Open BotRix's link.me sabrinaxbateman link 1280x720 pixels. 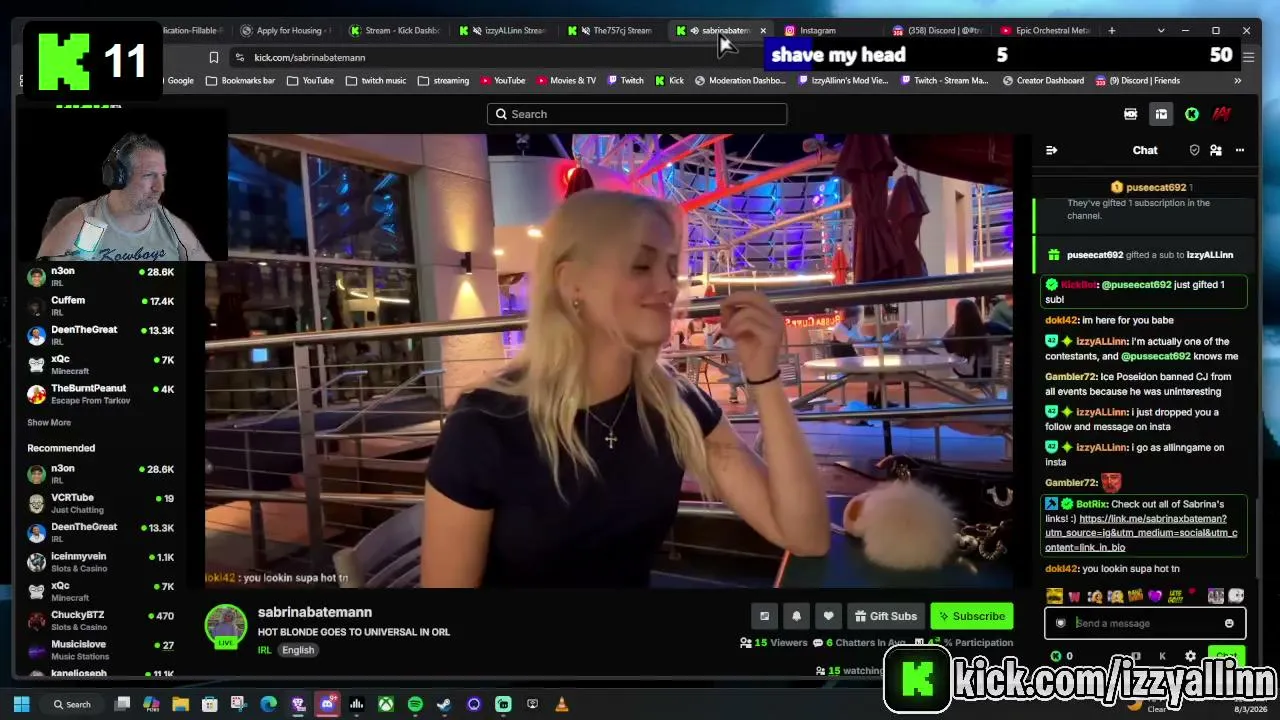[1141, 533]
